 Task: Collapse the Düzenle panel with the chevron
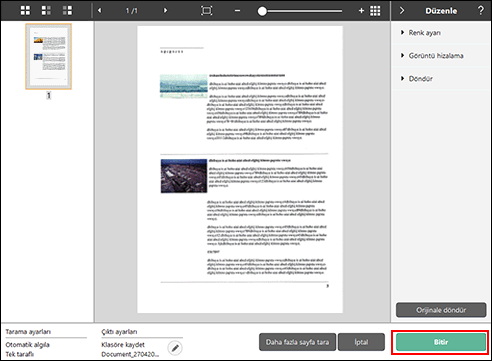click(x=402, y=11)
